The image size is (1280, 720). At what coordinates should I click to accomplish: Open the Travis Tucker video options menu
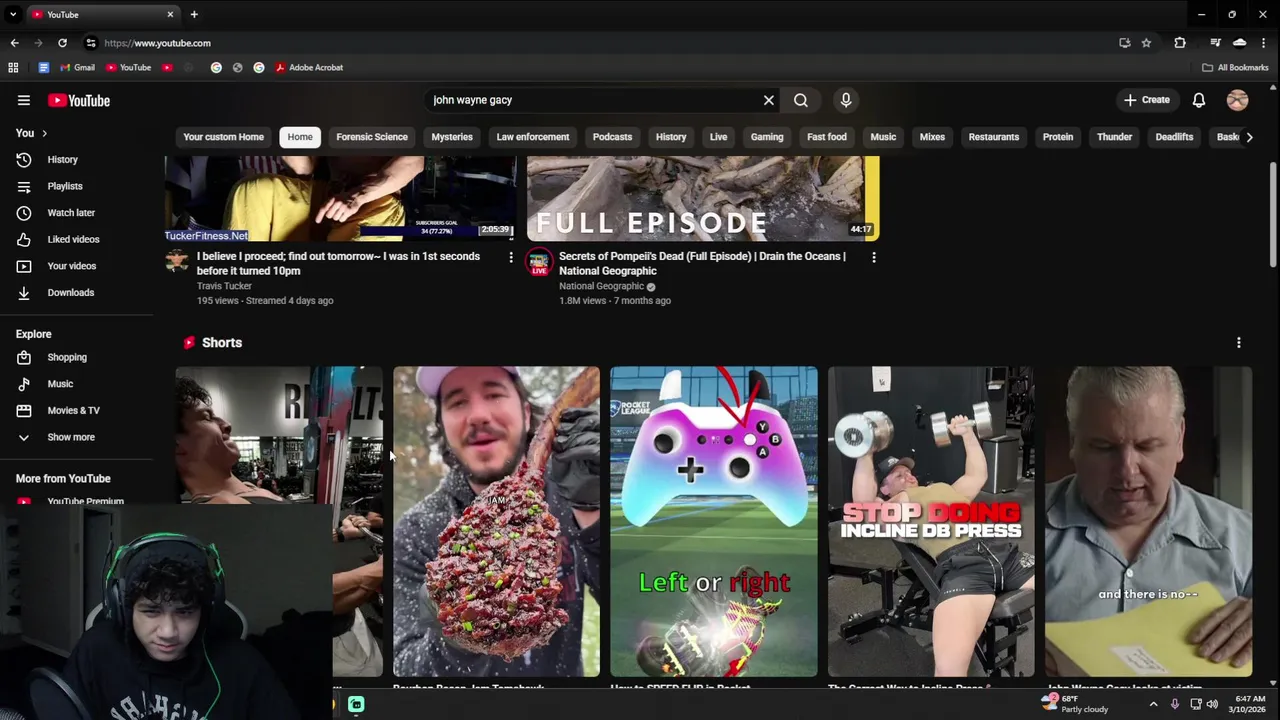click(511, 258)
